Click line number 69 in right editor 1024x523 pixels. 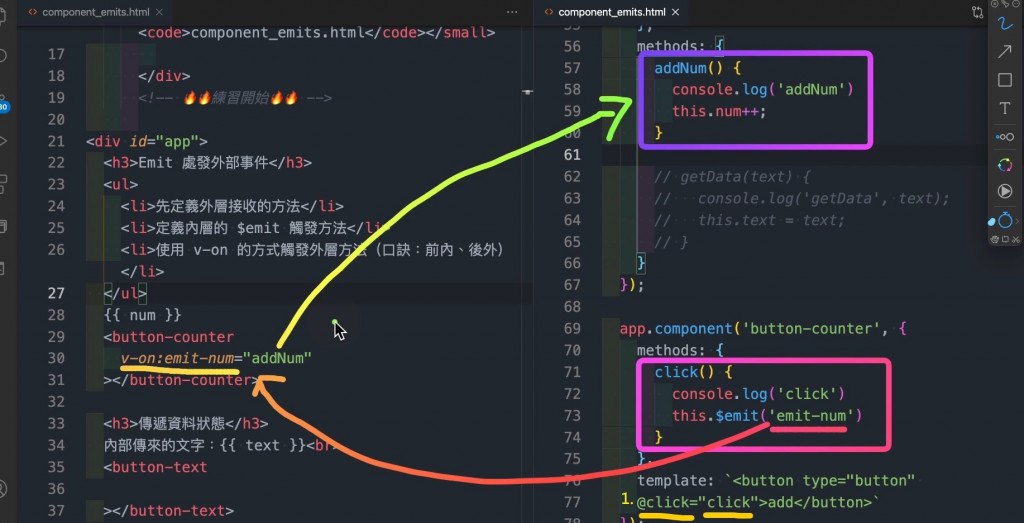click(572, 328)
